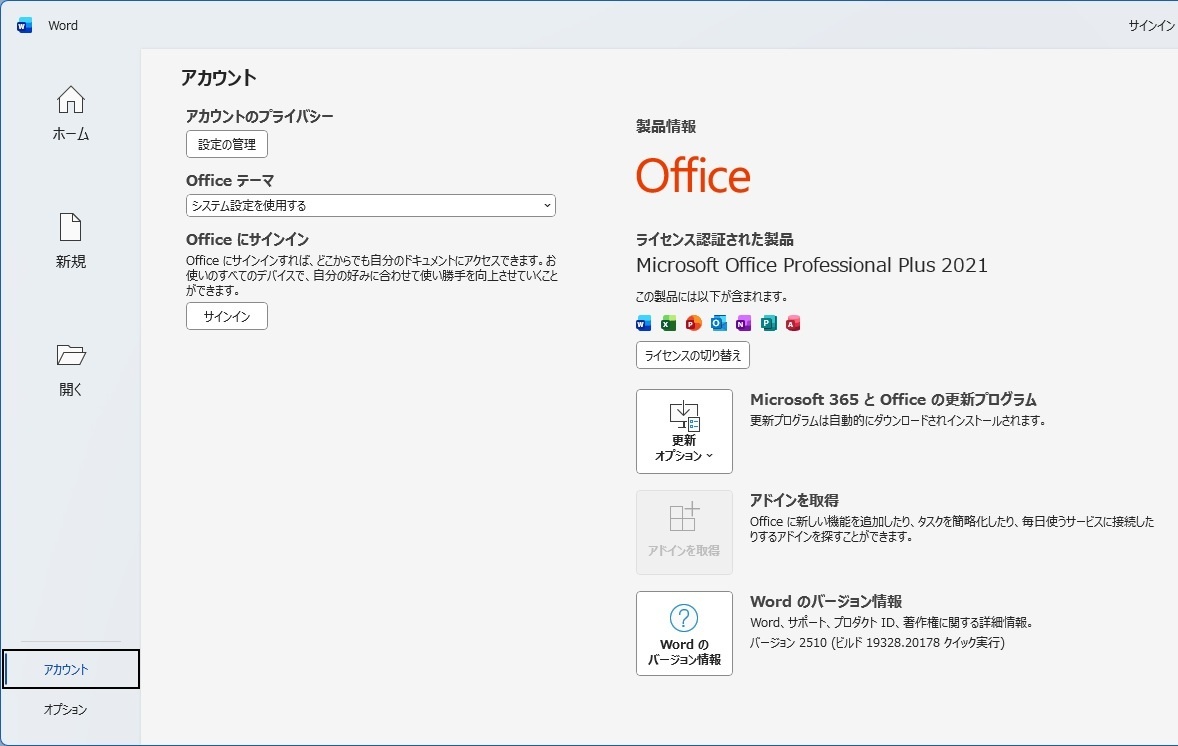The width and height of the screenshot is (1178, 746).
Task: Click the ライセンス認証された製品 label
Action: (x=714, y=240)
